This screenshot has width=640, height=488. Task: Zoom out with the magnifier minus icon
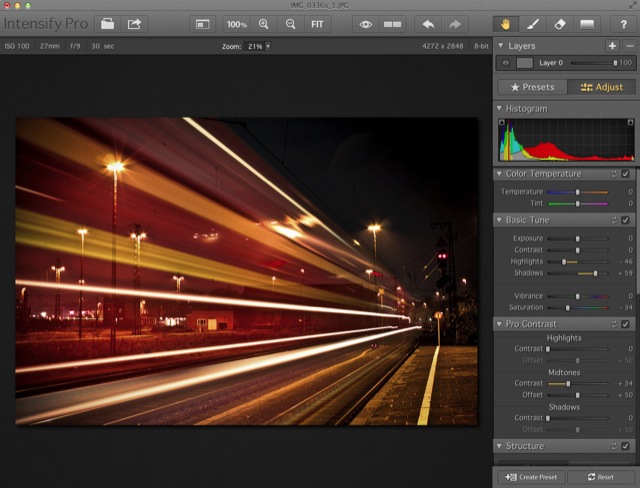pos(290,23)
